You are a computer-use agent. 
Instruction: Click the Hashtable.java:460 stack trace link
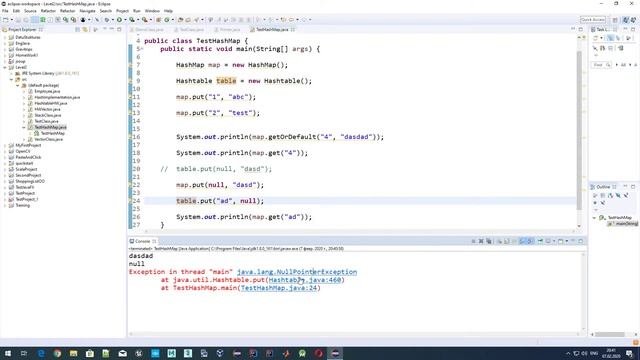[x=305, y=280]
